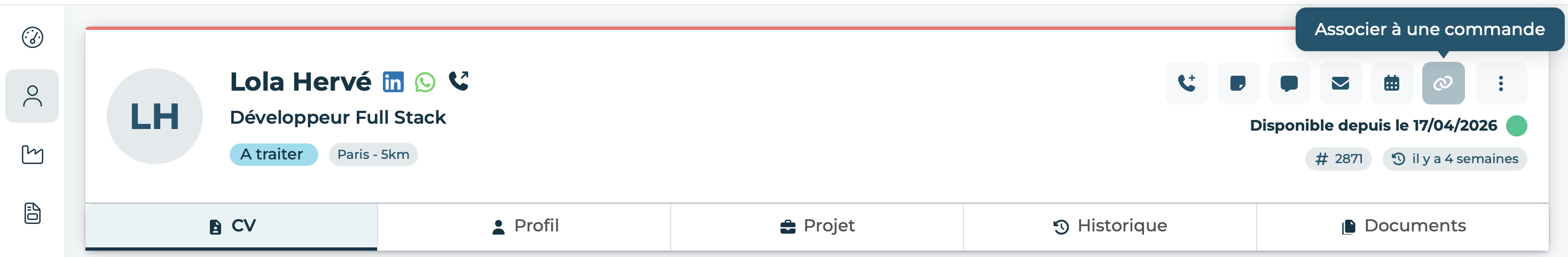Image resolution: width=1568 pixels, height=257 pixels.
Task: Switch to the Projet tab
Action: [817, 227]
